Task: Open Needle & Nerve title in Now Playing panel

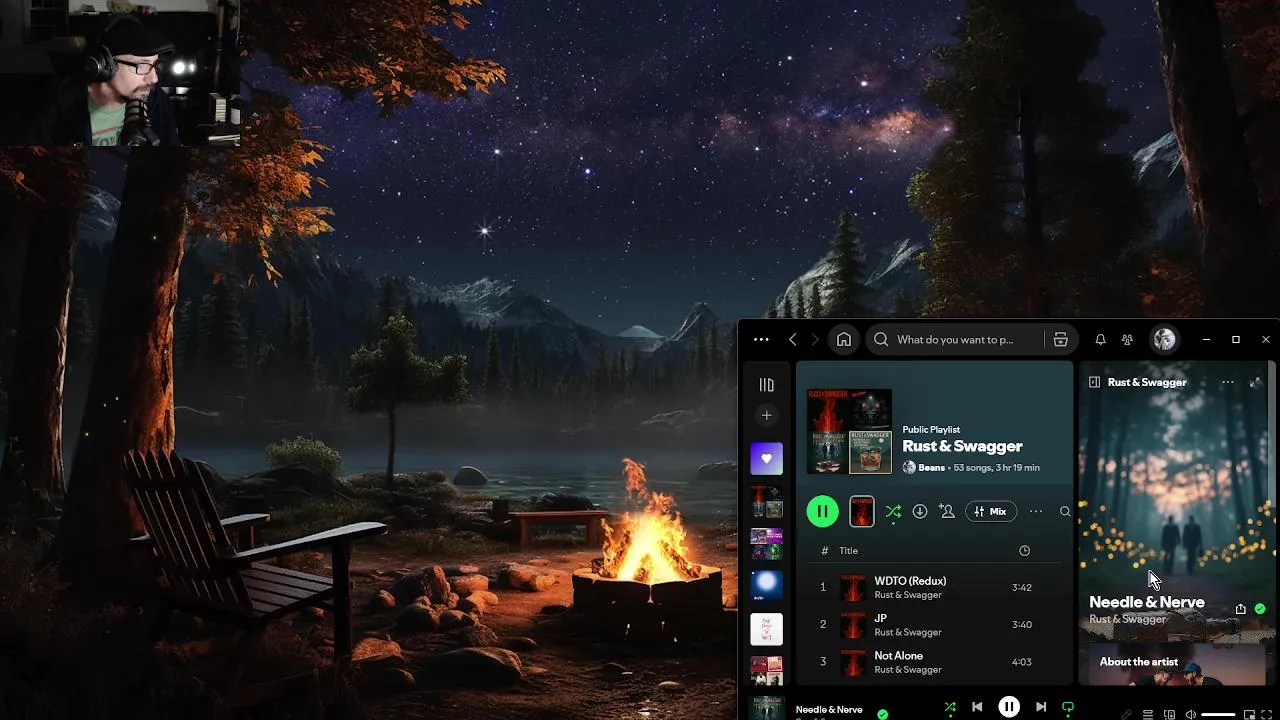Action: 1147,602
